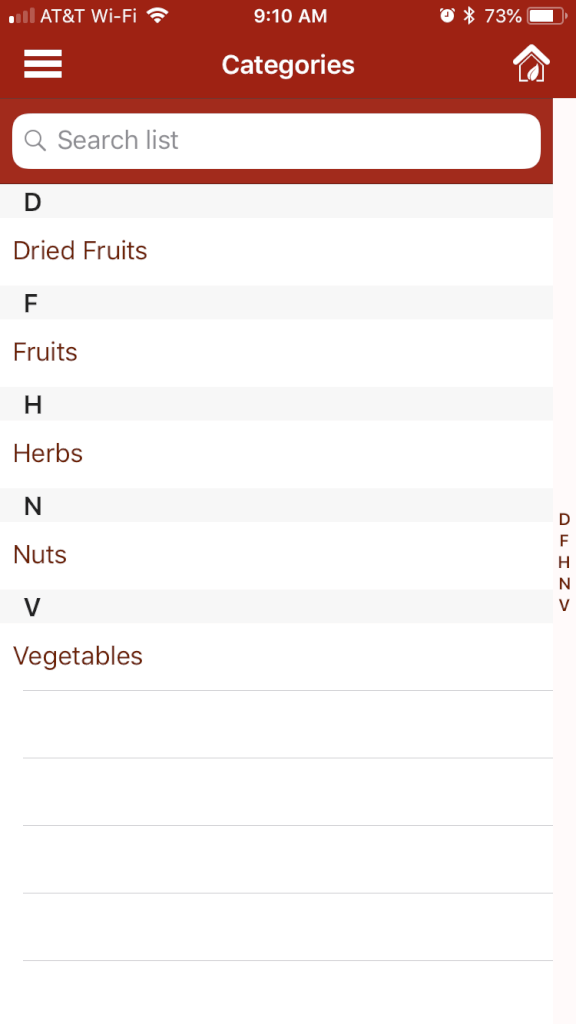Select the Nuts category
Viewport: 576px width, 1024px height.
(276, 555)
